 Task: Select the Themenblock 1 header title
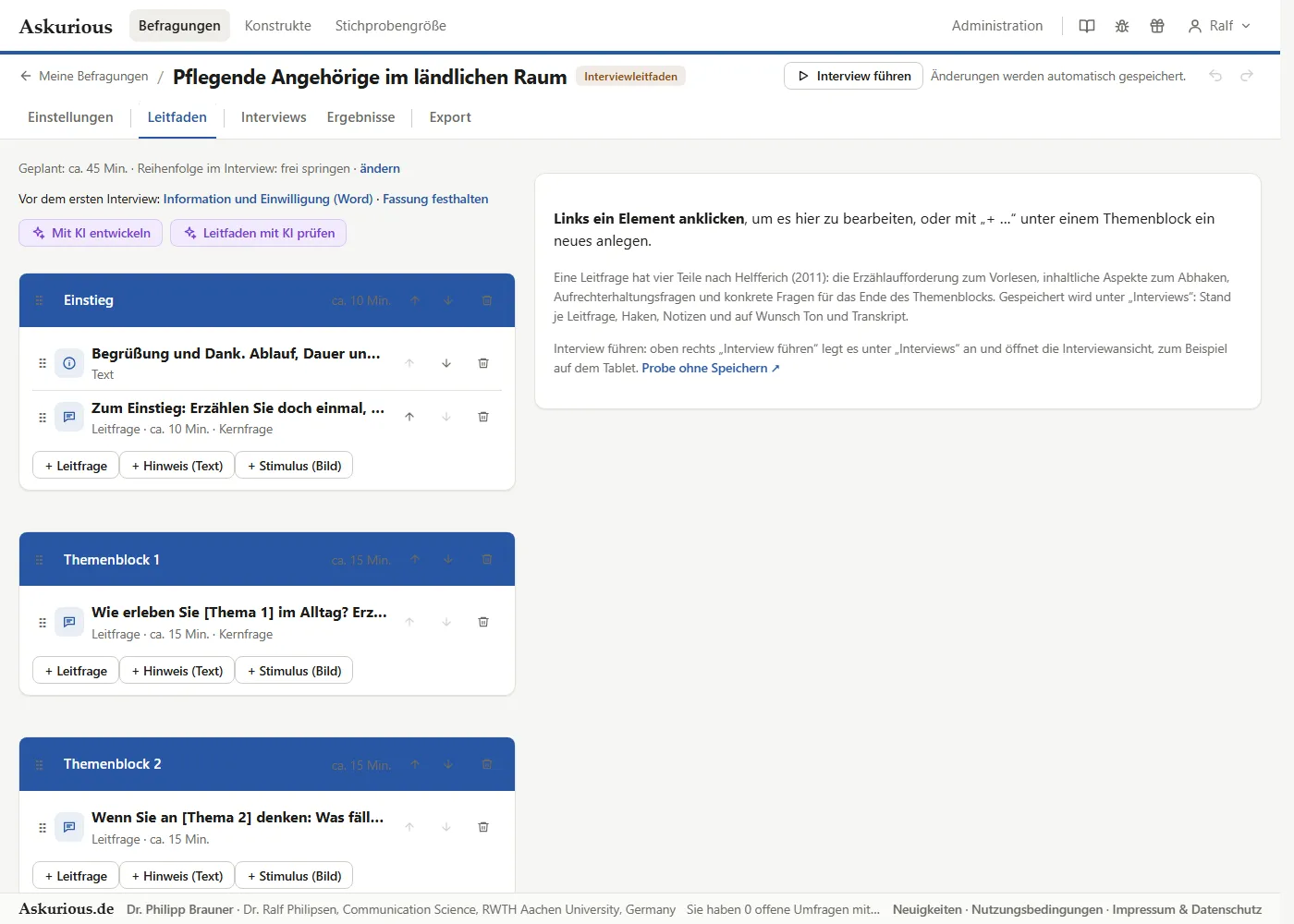coord(112,560)
